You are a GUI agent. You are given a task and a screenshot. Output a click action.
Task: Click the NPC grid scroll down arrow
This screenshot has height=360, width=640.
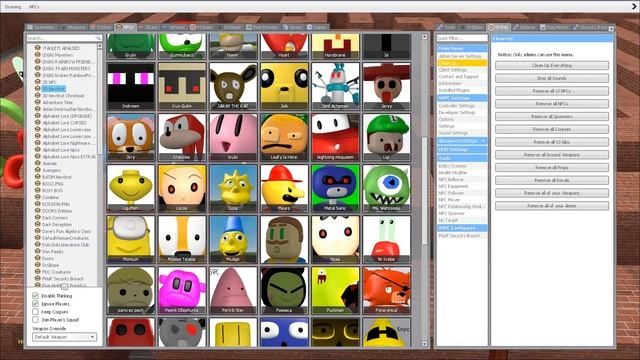(424, 344)
